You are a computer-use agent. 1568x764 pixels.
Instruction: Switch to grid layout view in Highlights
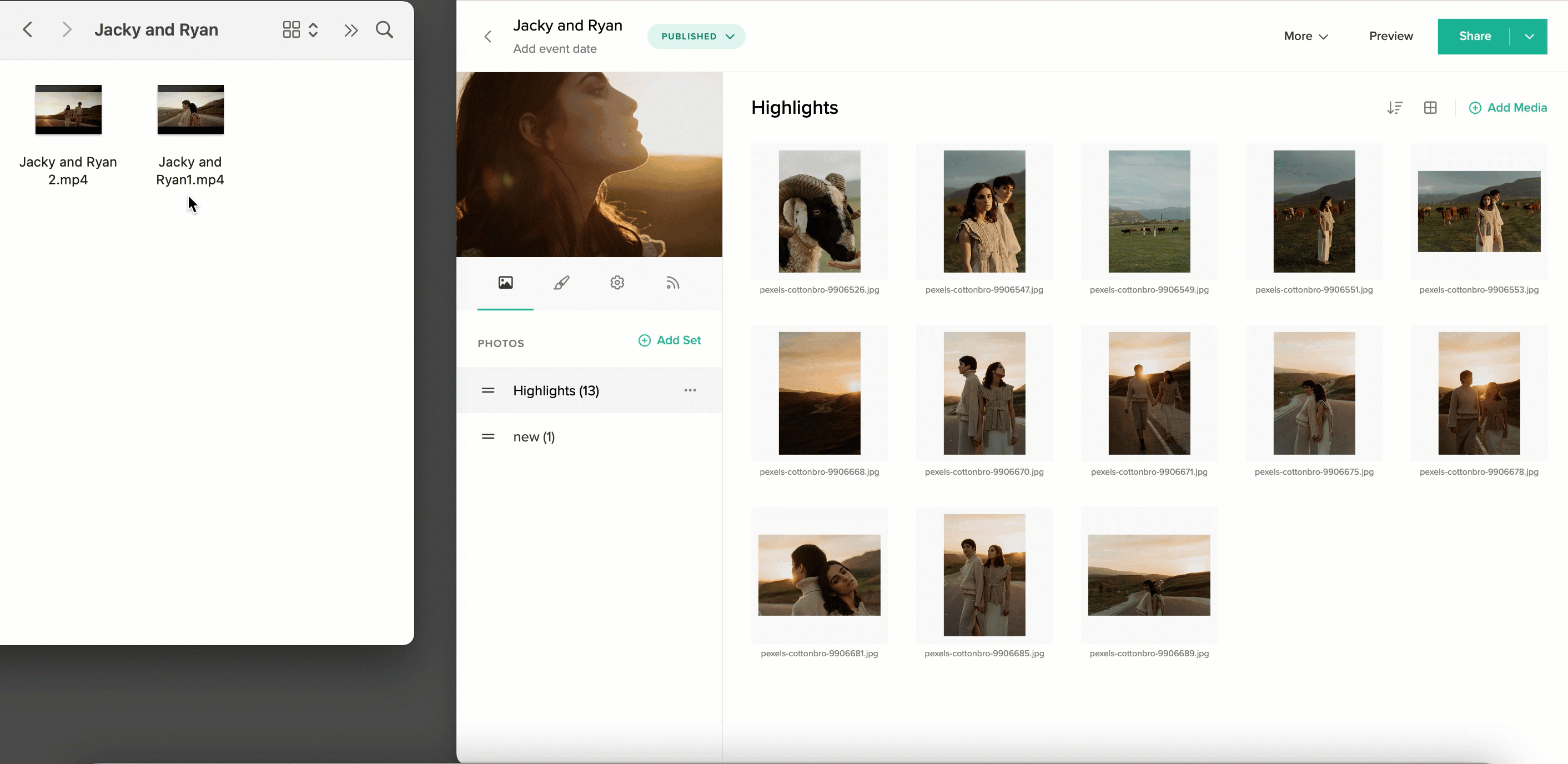point(1430,107)
